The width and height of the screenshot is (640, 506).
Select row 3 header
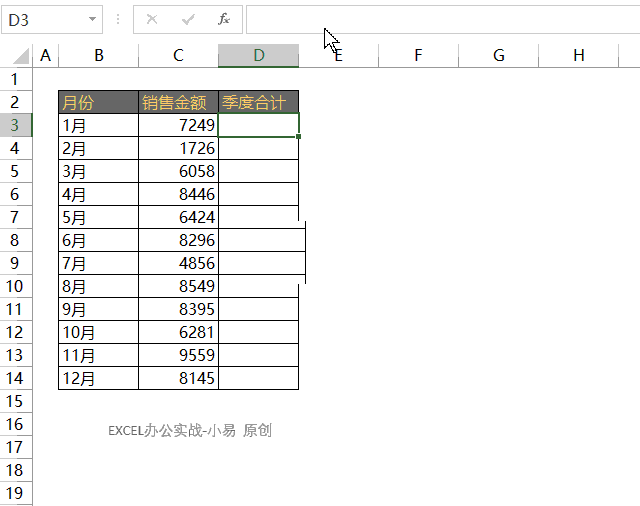16,125
